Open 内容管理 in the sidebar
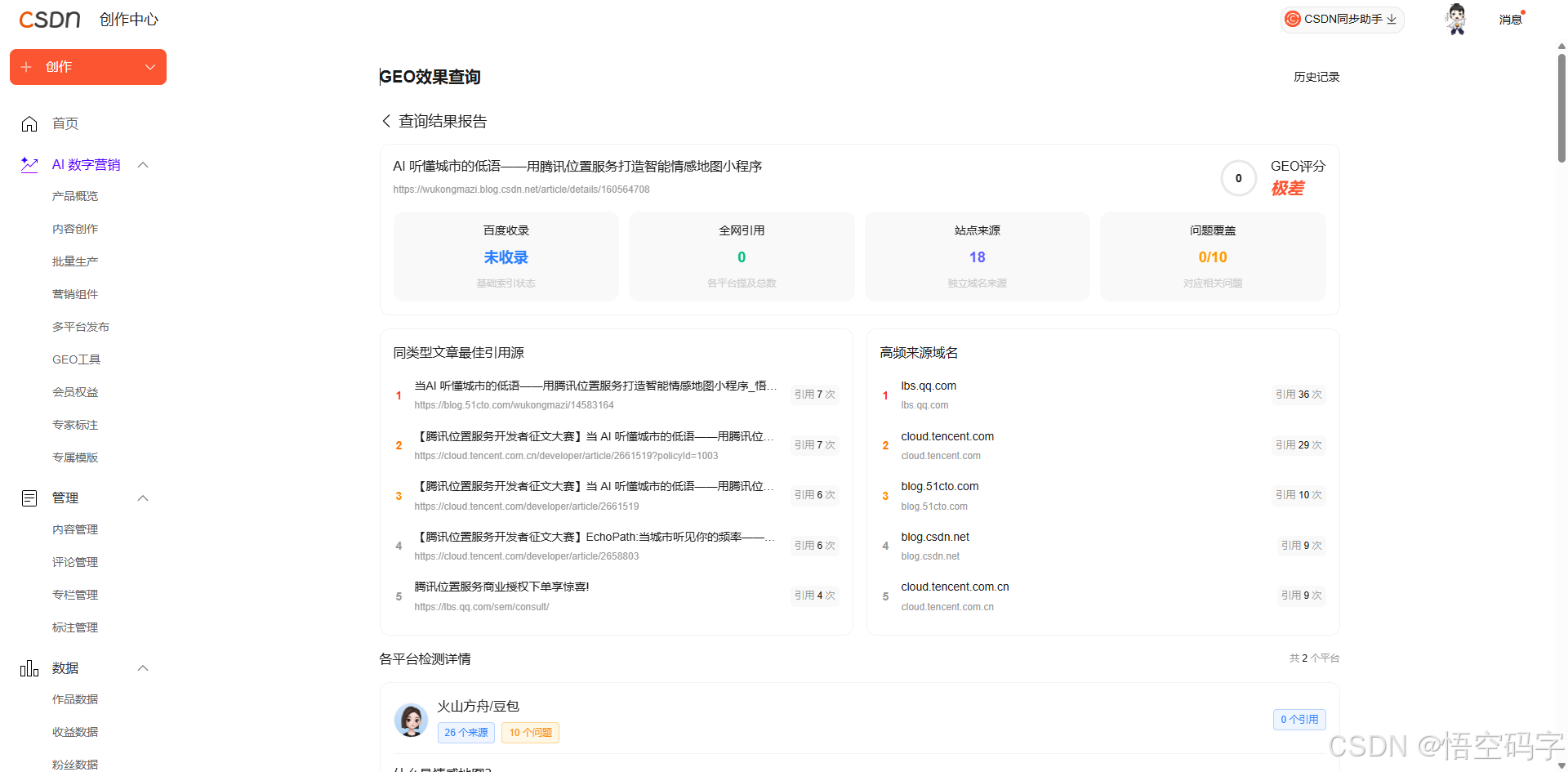1568x772 pixels. (75, 529)
